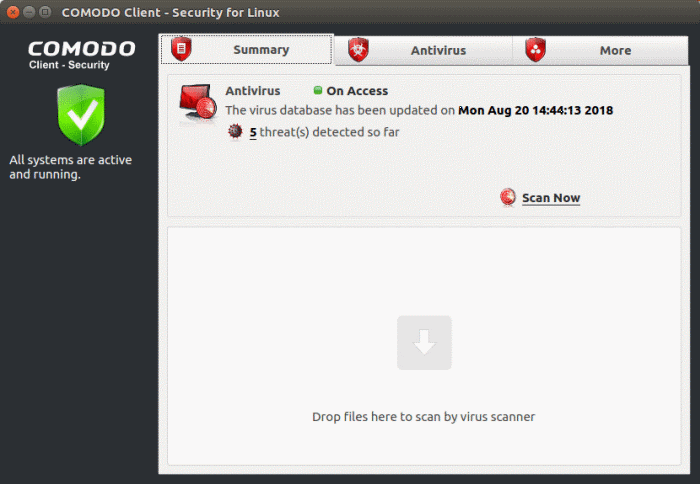The image size is (700, 484).
Task: Minimize the COMODO Client window
Action: coord(29,12)
